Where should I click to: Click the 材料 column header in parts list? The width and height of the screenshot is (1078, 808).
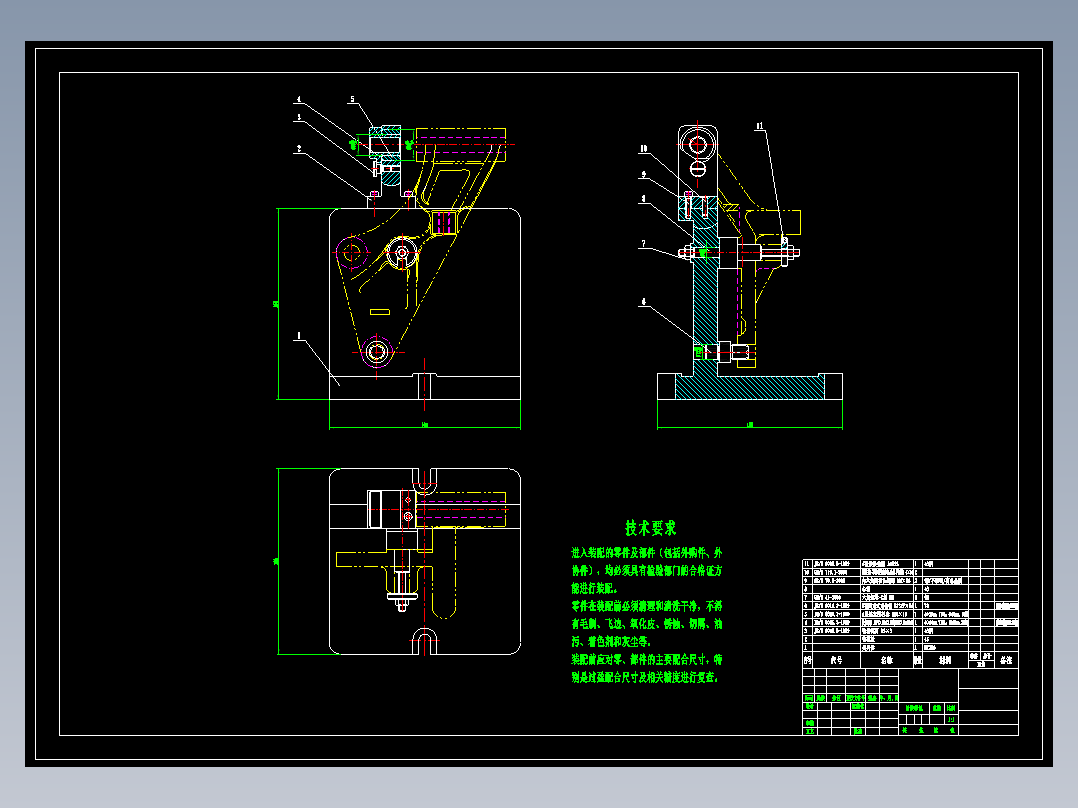pyautogui.click(x=945, y=660)
